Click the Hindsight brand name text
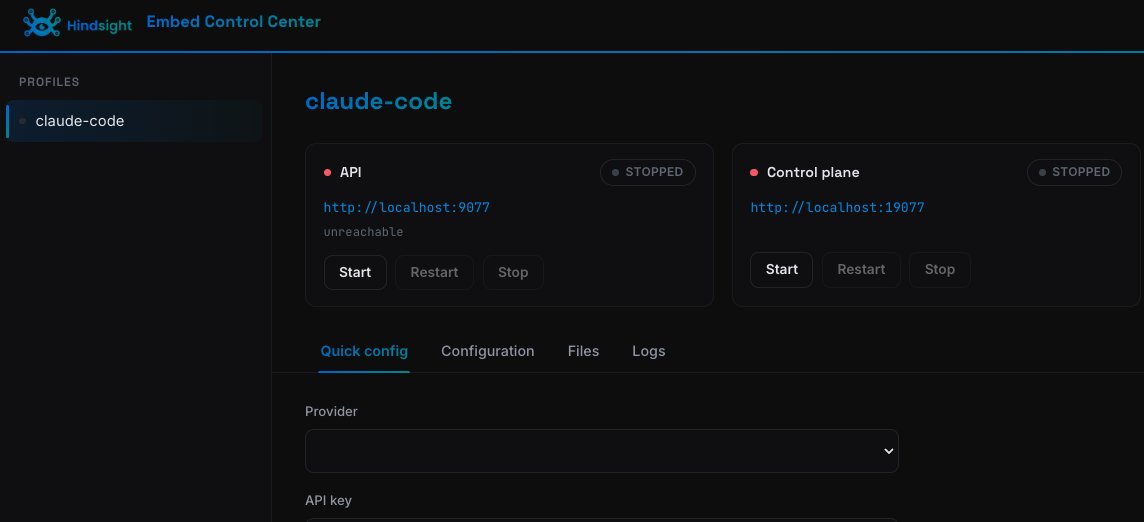 point(99,26)
